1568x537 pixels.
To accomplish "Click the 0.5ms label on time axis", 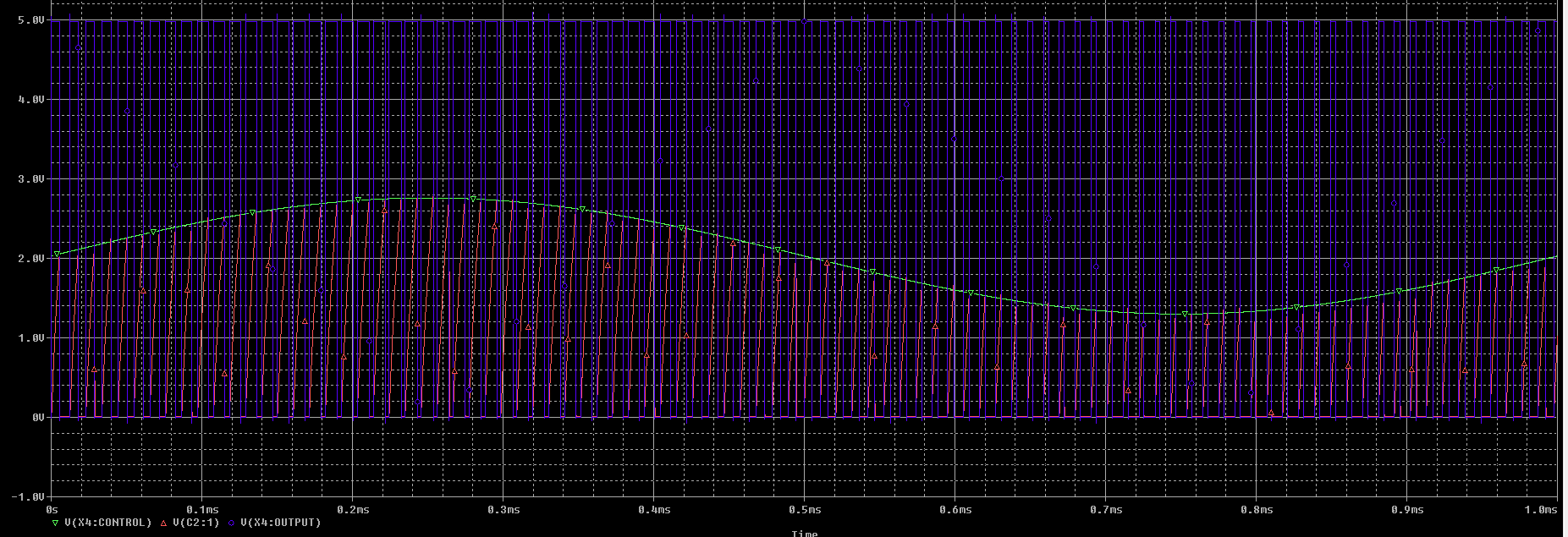I will tap(804, 510).
